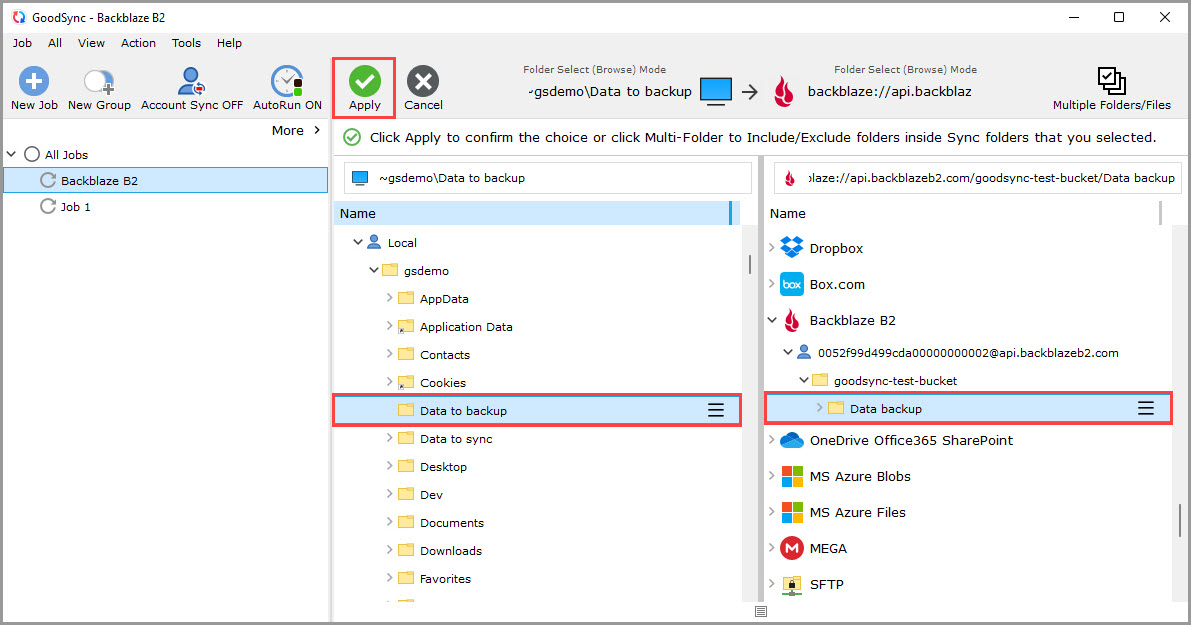Screen dimensions: 1191x625
Task: Expand the Dropbox tree node
Action: [771, 248]
